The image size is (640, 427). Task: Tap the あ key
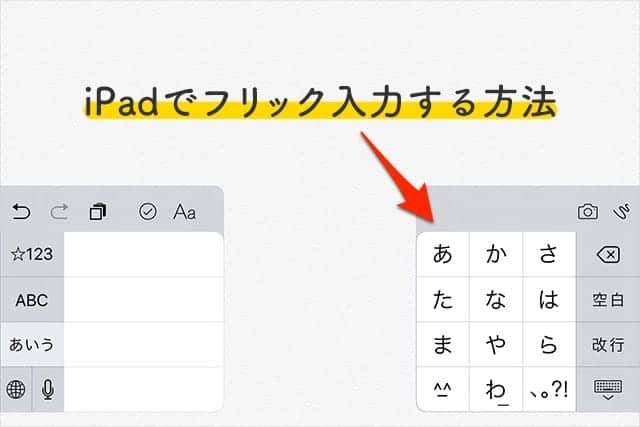click(443, 254)
